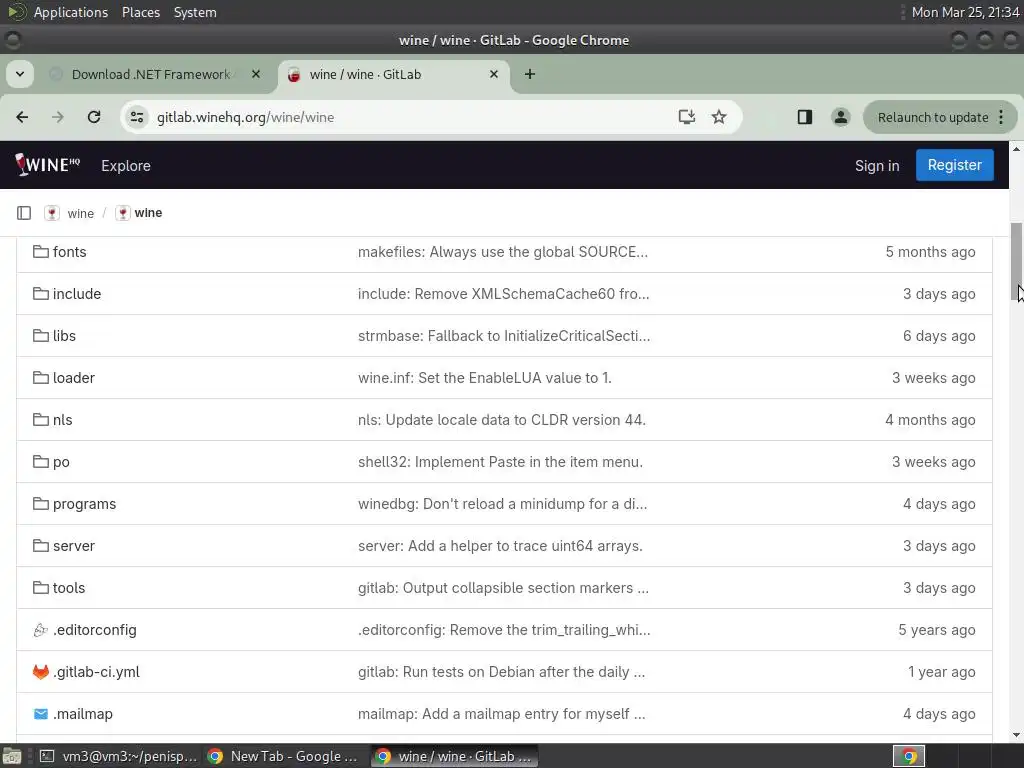The width and height of the screenshot is (1024, 768).
Task: Open the System menu
Action: [x=195, y=12]
